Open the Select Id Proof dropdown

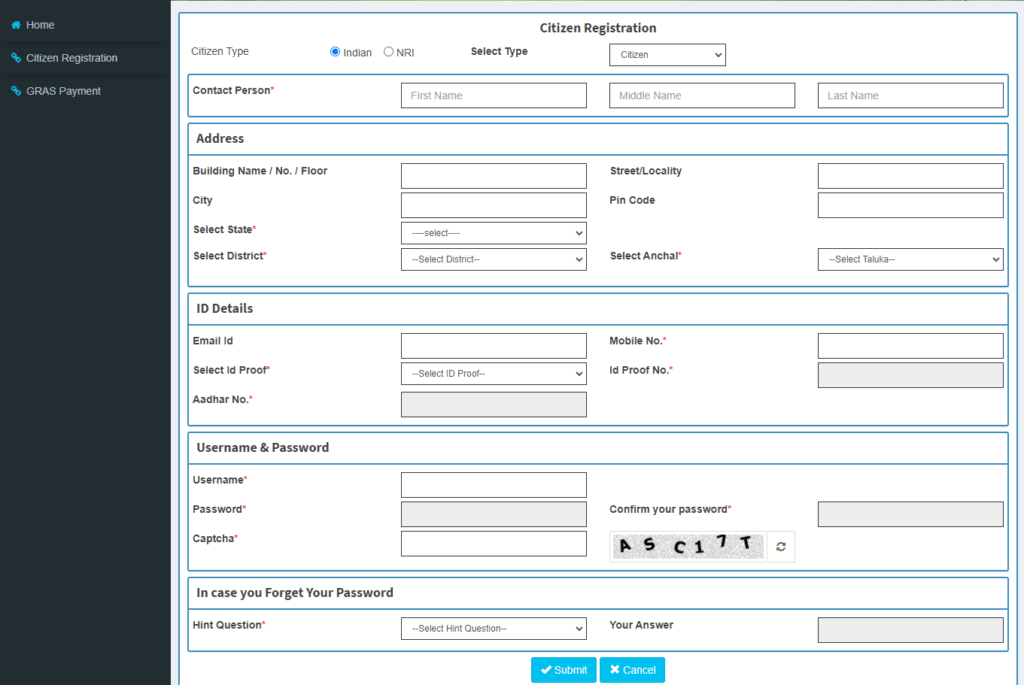click(493, 374)
